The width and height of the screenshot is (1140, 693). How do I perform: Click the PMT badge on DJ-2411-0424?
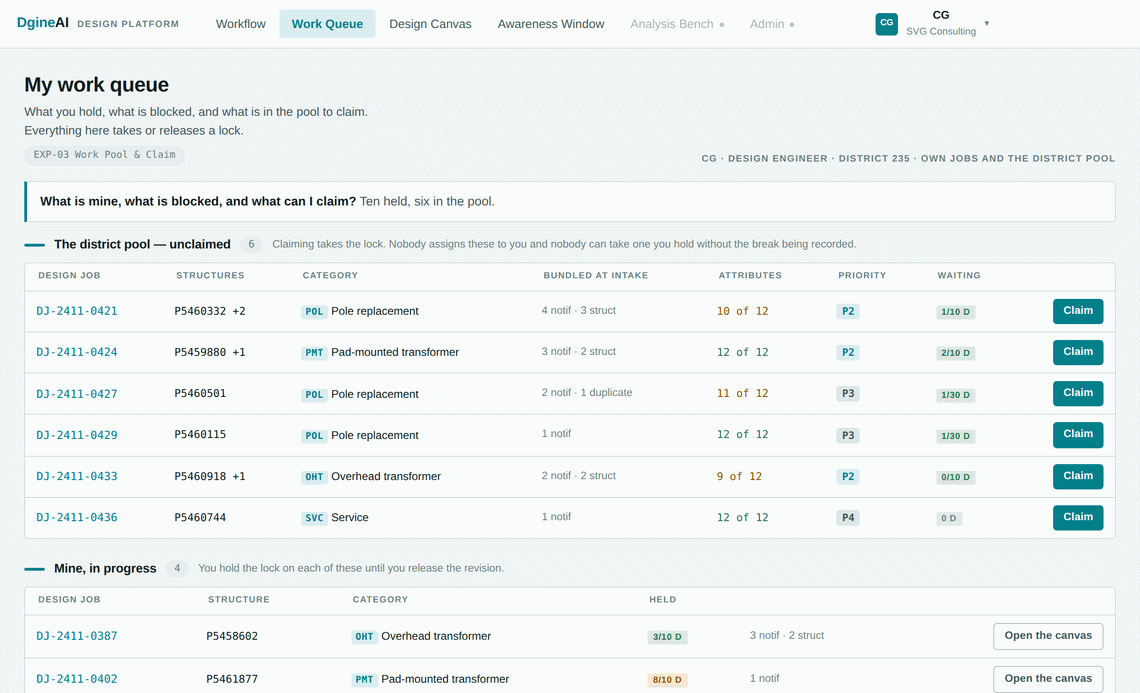tap(314, 353)
